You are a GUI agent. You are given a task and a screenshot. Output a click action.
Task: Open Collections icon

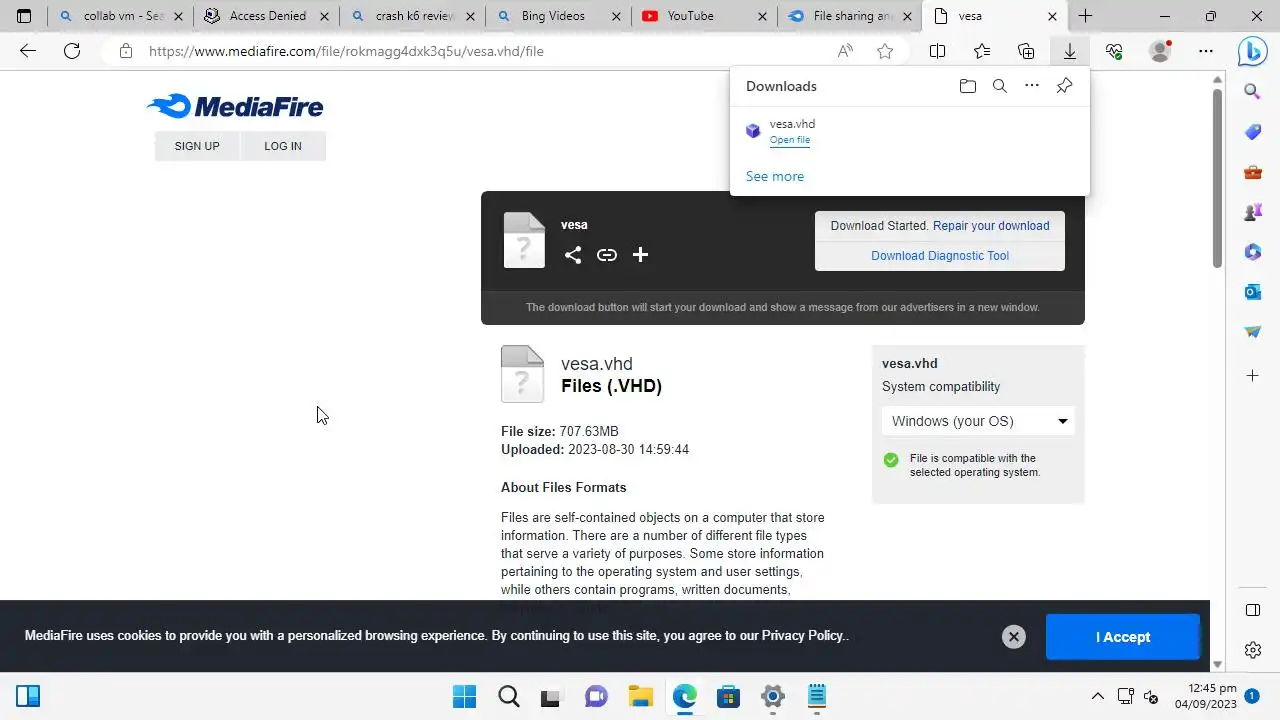coord(1026,51)
